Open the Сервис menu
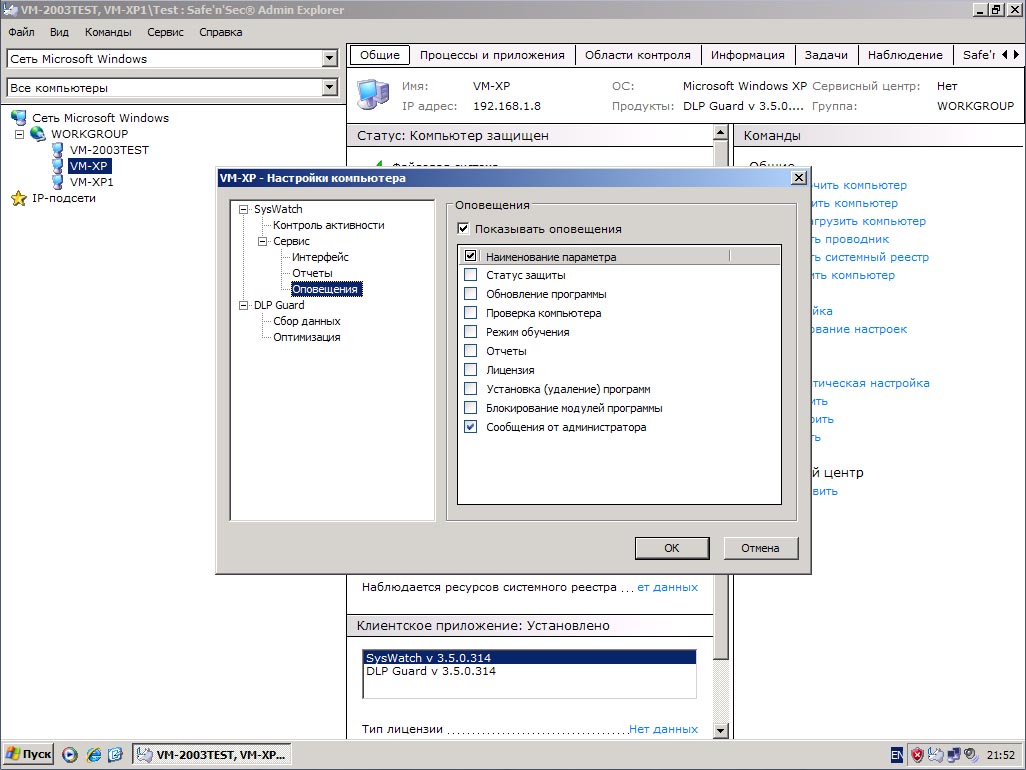 [165, 32]
